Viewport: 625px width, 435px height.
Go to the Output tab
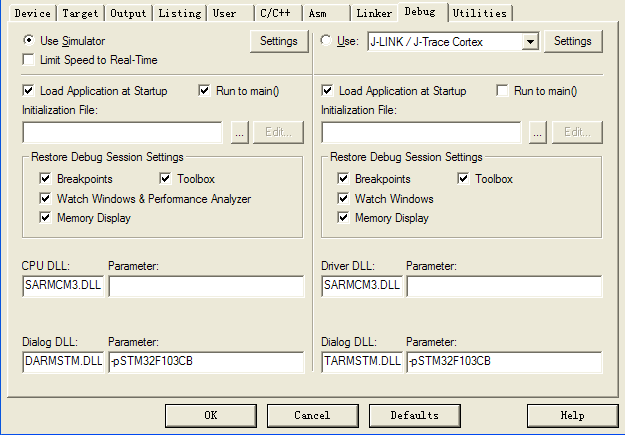[128, 14]
